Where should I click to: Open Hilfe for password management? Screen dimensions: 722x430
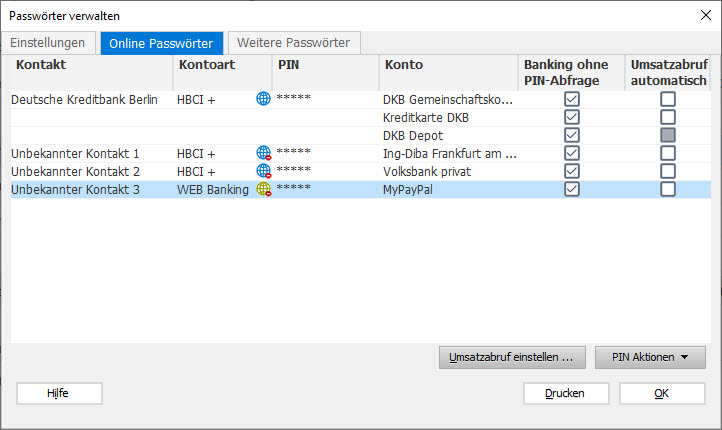click(x=58, y=393)
